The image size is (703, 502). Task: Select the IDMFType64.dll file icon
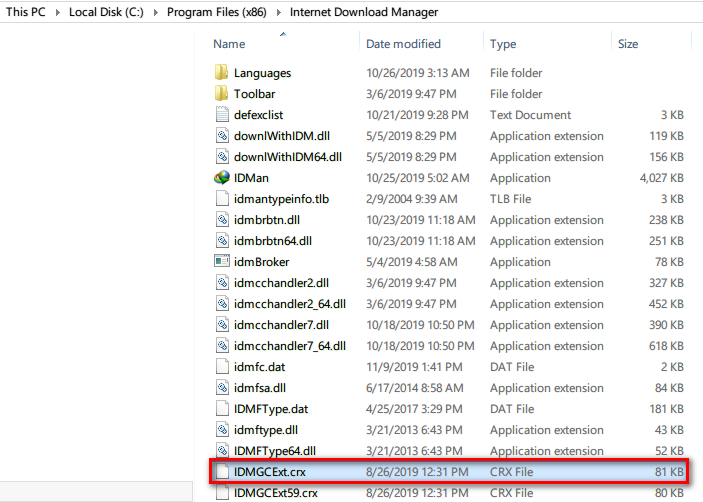[222, 450]
